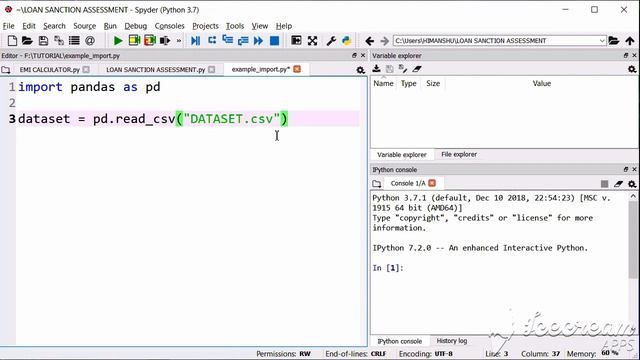Run cell and advance icon
The height and width of the screenshot is (360, 640).
pyautogui.click(x=150, y=40)
